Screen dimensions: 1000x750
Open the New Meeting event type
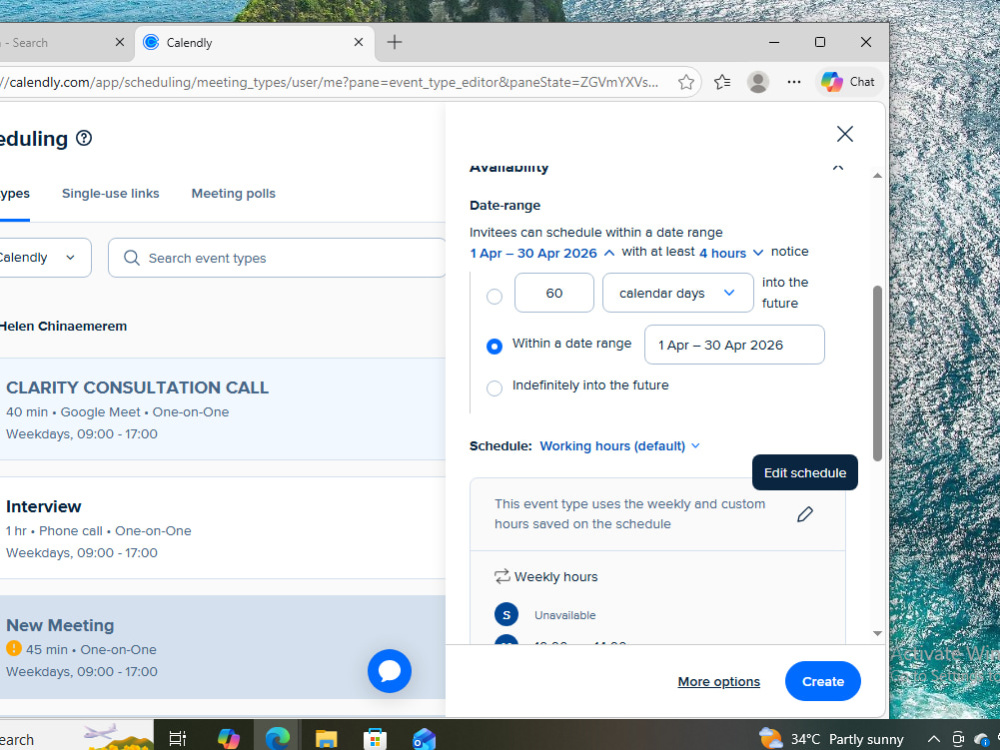223,647
